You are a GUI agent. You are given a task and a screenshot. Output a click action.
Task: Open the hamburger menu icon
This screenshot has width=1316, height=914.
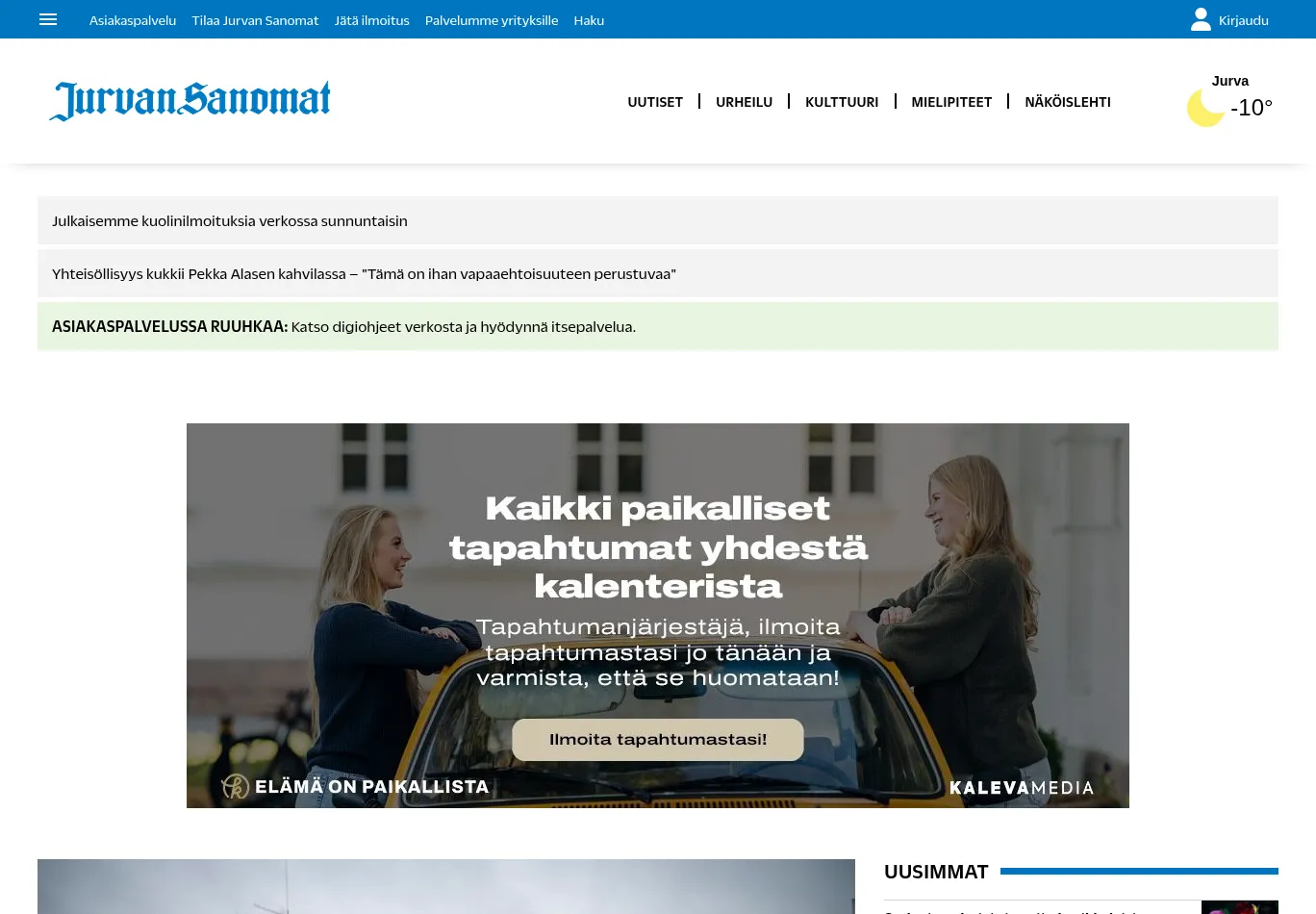(x=48, y=19)
